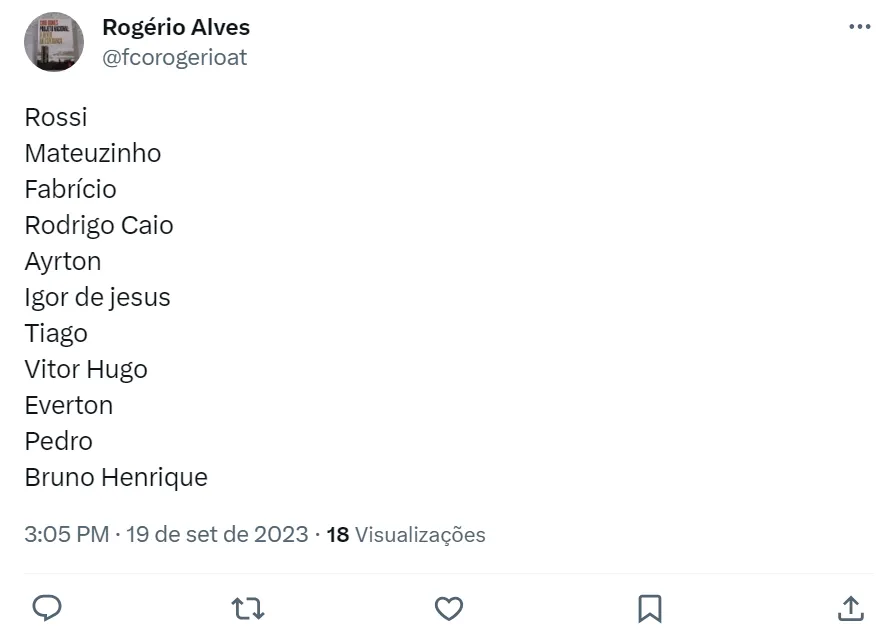
Task: Click the 18 Visualizações view count
Action: coord(406,535)
